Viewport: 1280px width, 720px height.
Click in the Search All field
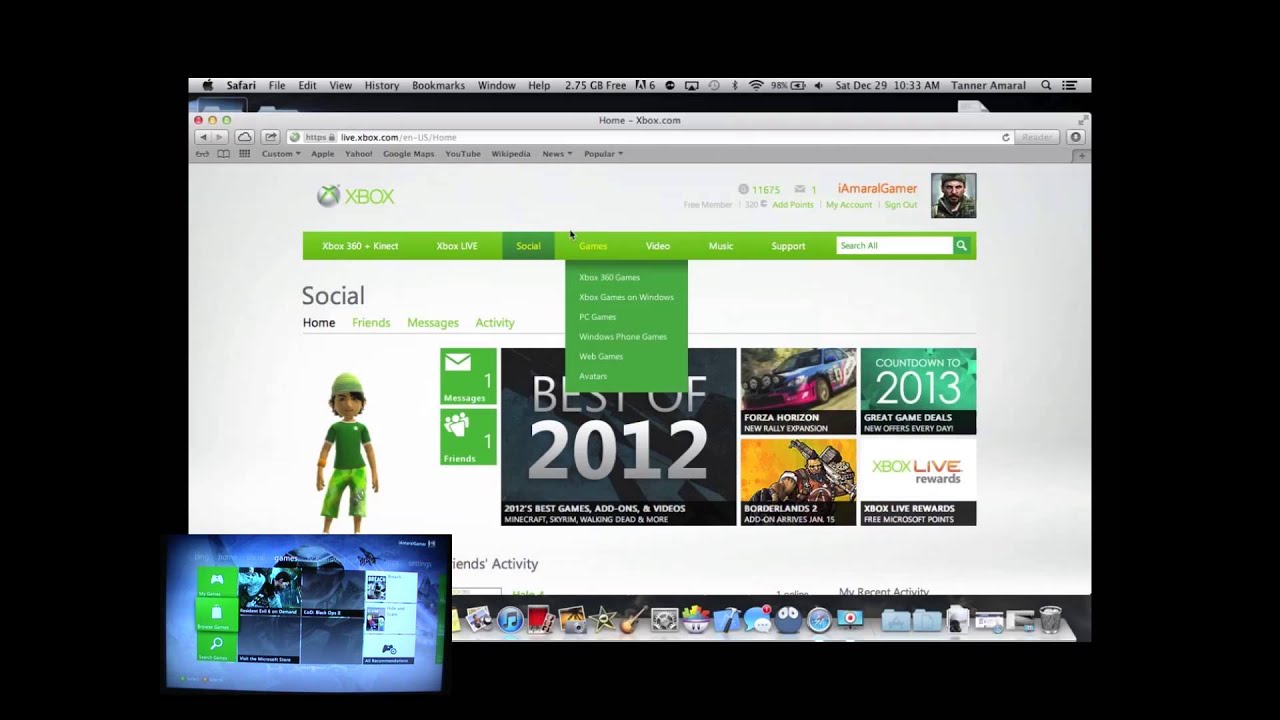(x=894, y=245)
